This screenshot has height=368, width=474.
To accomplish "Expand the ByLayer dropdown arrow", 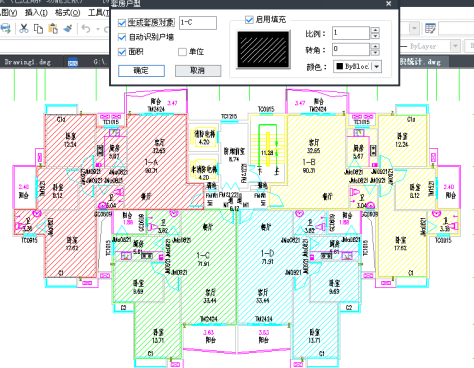I will coord(455,46).
